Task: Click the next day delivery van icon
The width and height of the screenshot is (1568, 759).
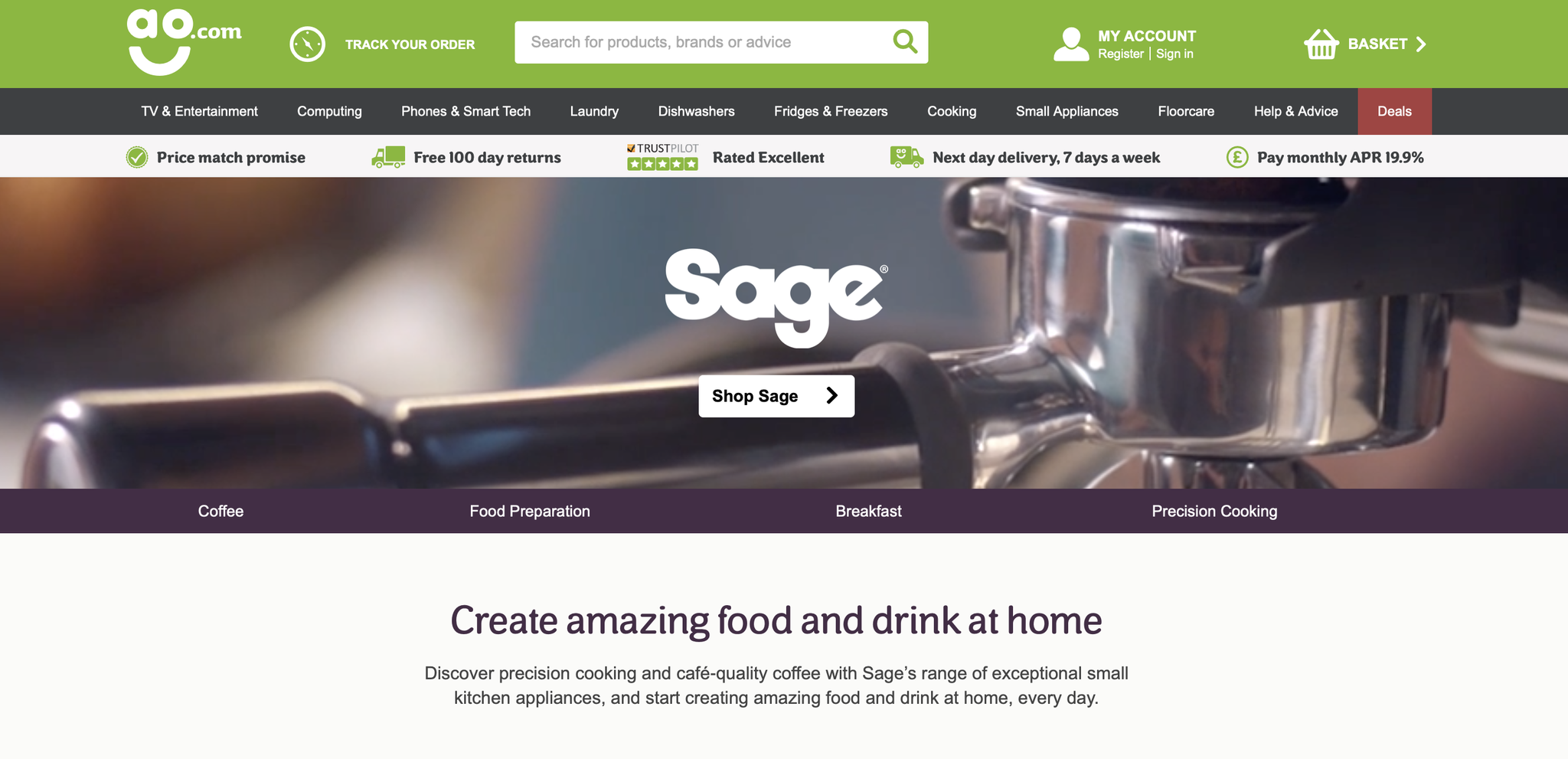Action: point(906,157)
